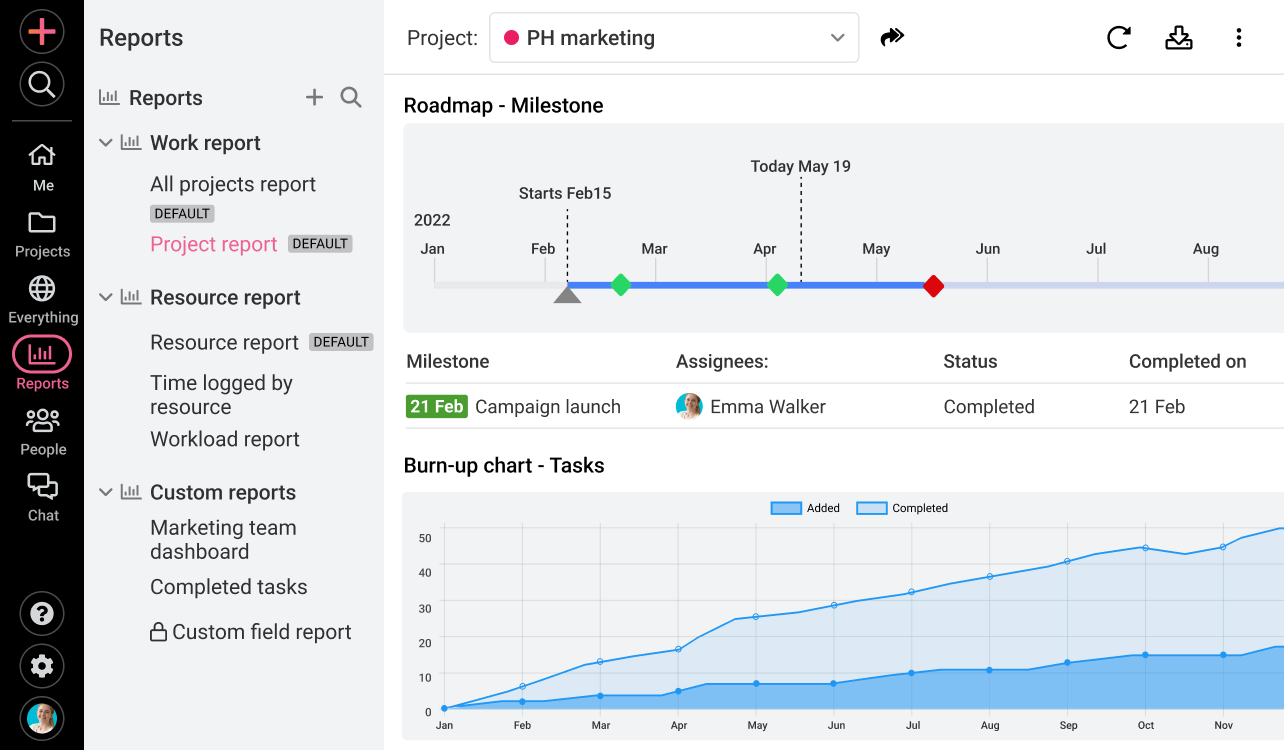Open the Chat section

point(42,497)
